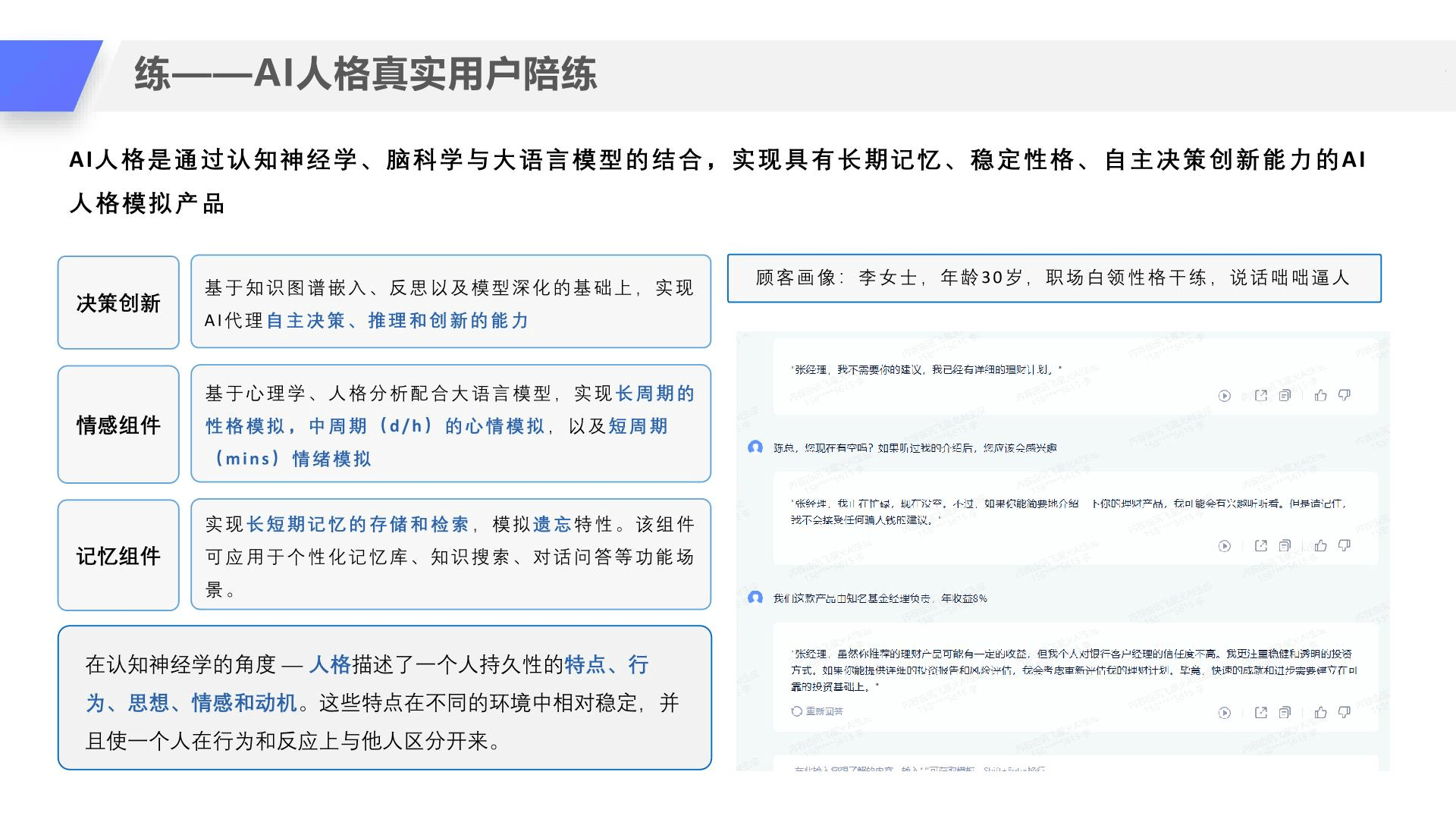Like the last AI reply
Viewport: 1456px width, 819px height.
point(1321,713)
